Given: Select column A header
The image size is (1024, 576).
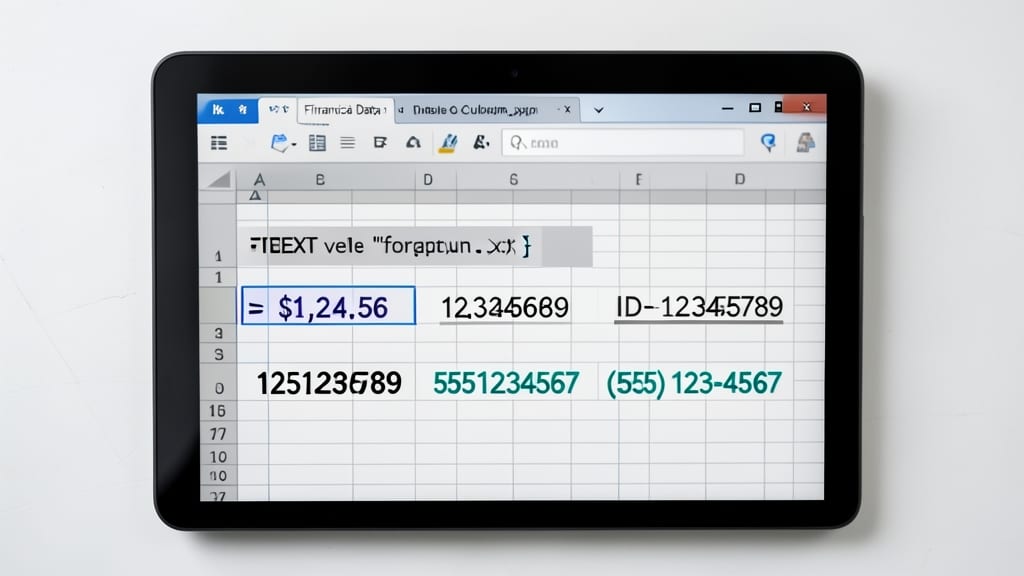Looking at the screenshot, I should (259, 179).
